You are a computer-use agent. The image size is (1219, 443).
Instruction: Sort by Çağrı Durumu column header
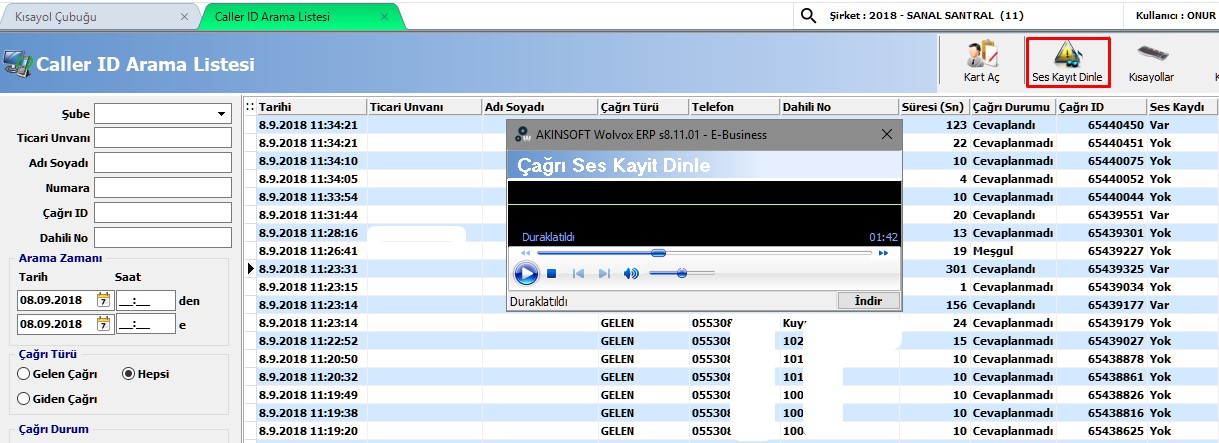[x=1012, y=107]
